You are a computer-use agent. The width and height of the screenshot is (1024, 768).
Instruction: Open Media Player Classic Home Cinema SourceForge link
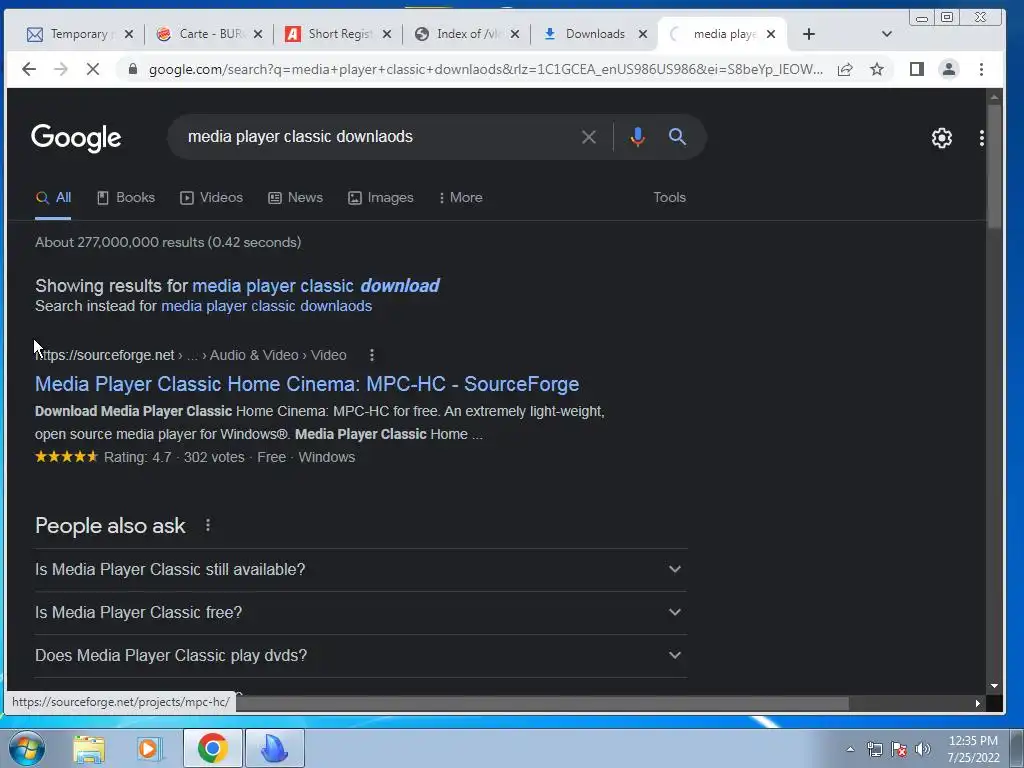307,384
